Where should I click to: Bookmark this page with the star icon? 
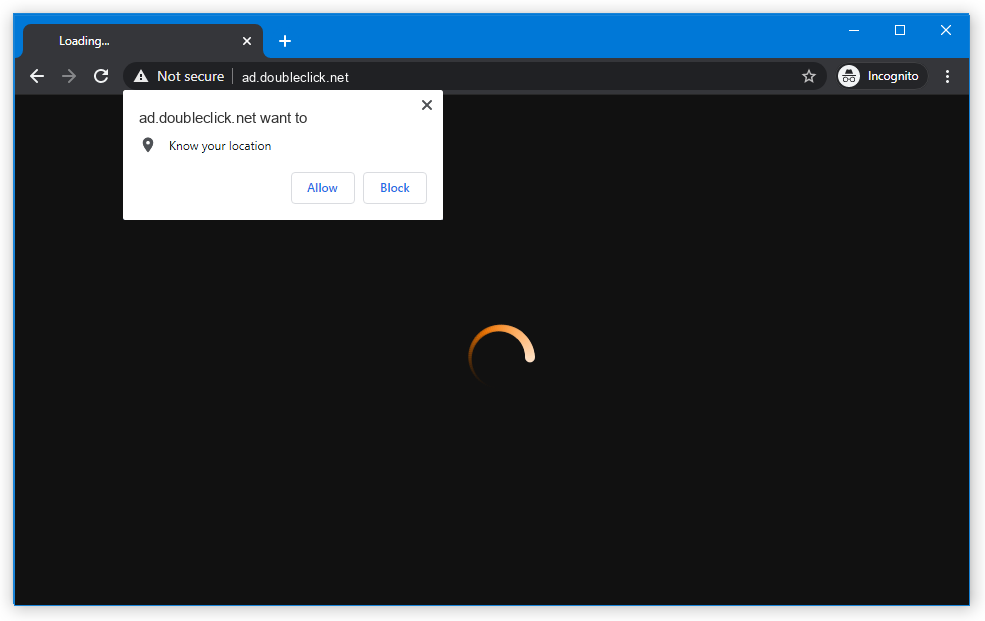809,76
